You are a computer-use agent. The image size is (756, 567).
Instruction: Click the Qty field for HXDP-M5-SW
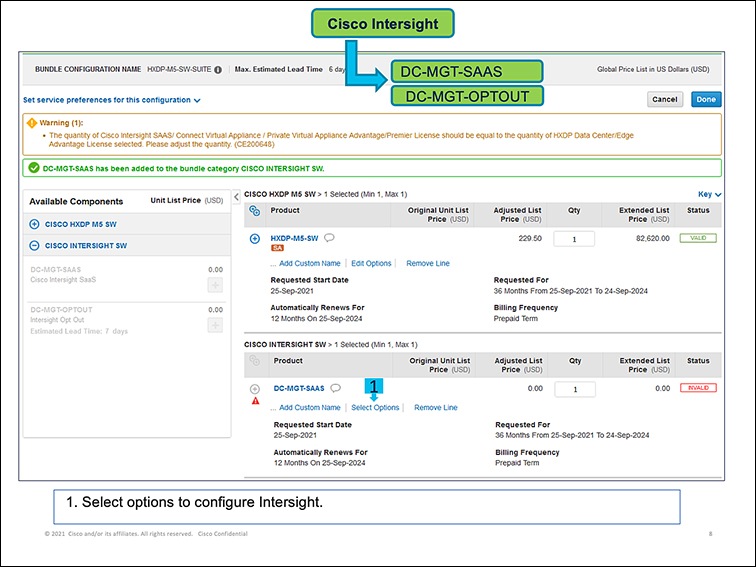pos(574,239)
